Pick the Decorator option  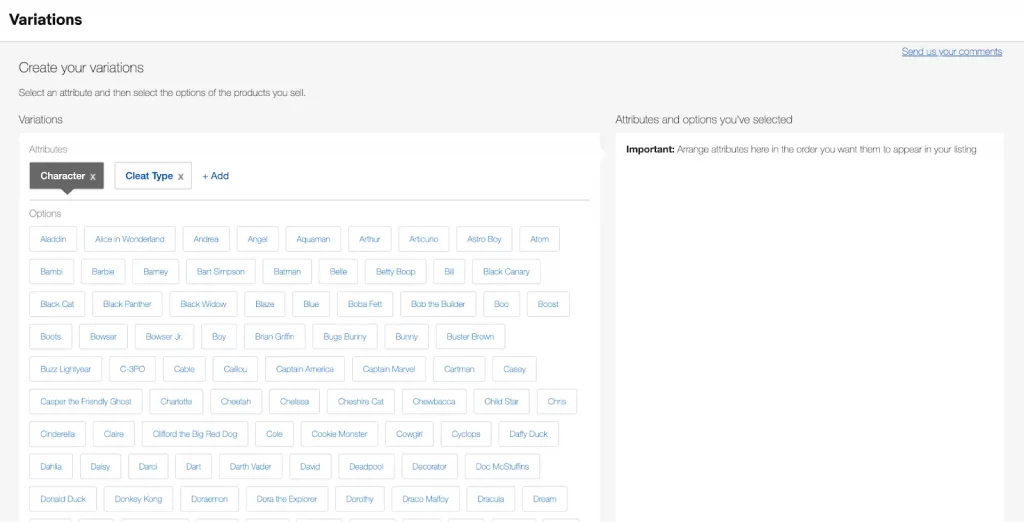[429, 467]
